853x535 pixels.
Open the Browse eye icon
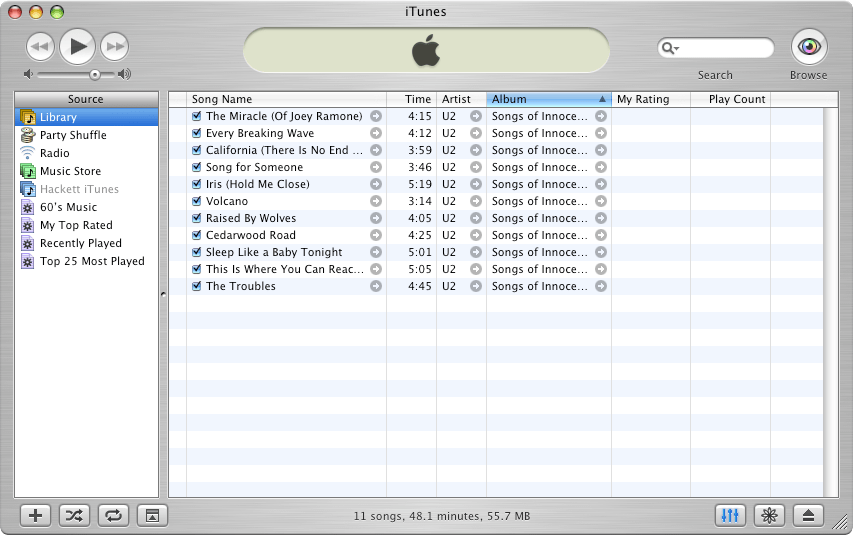coord(809,47)
